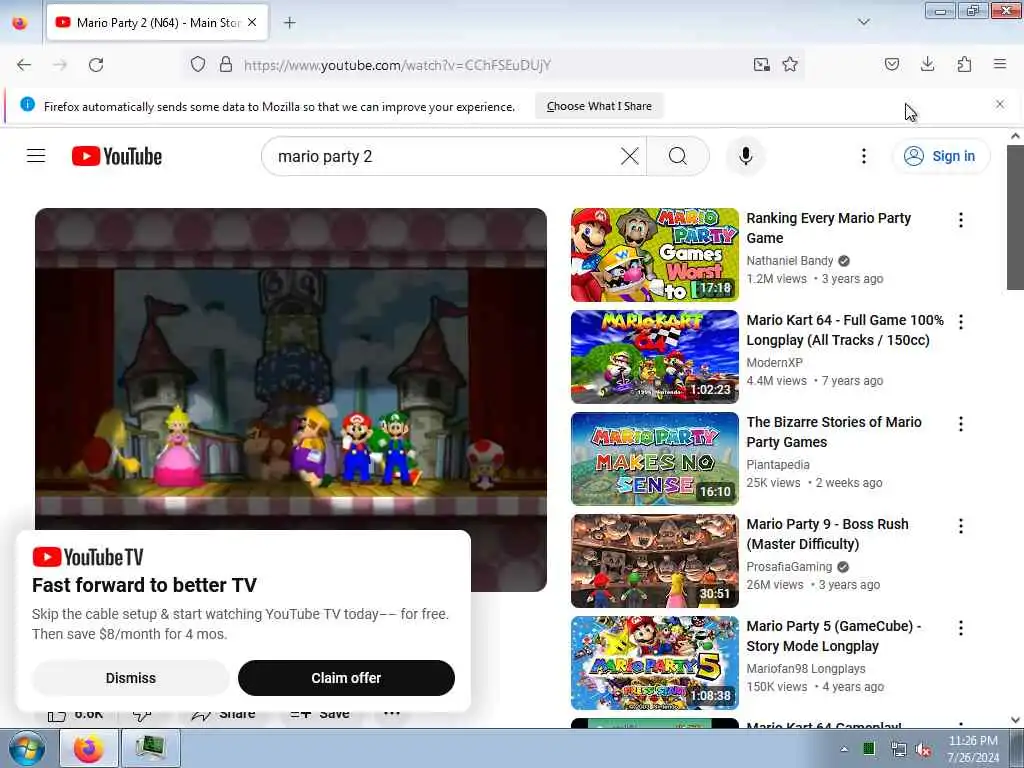Click ProsafiaGaming channel name
Viewport: 1024px width, 768px height.
[789, 566]
